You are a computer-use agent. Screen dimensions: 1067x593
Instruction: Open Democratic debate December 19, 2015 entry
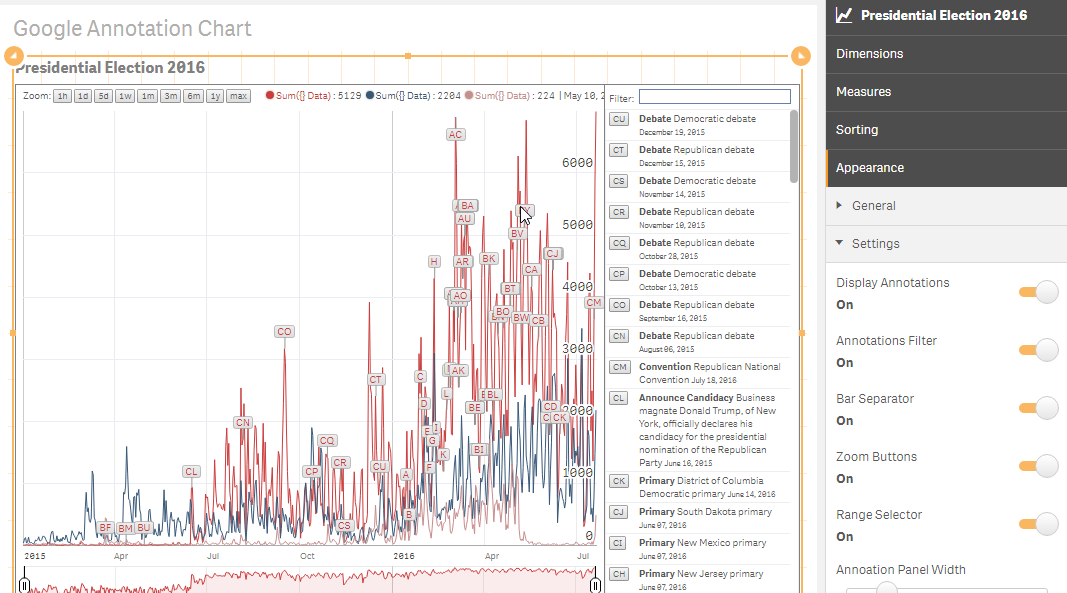(x=697, y=125)
